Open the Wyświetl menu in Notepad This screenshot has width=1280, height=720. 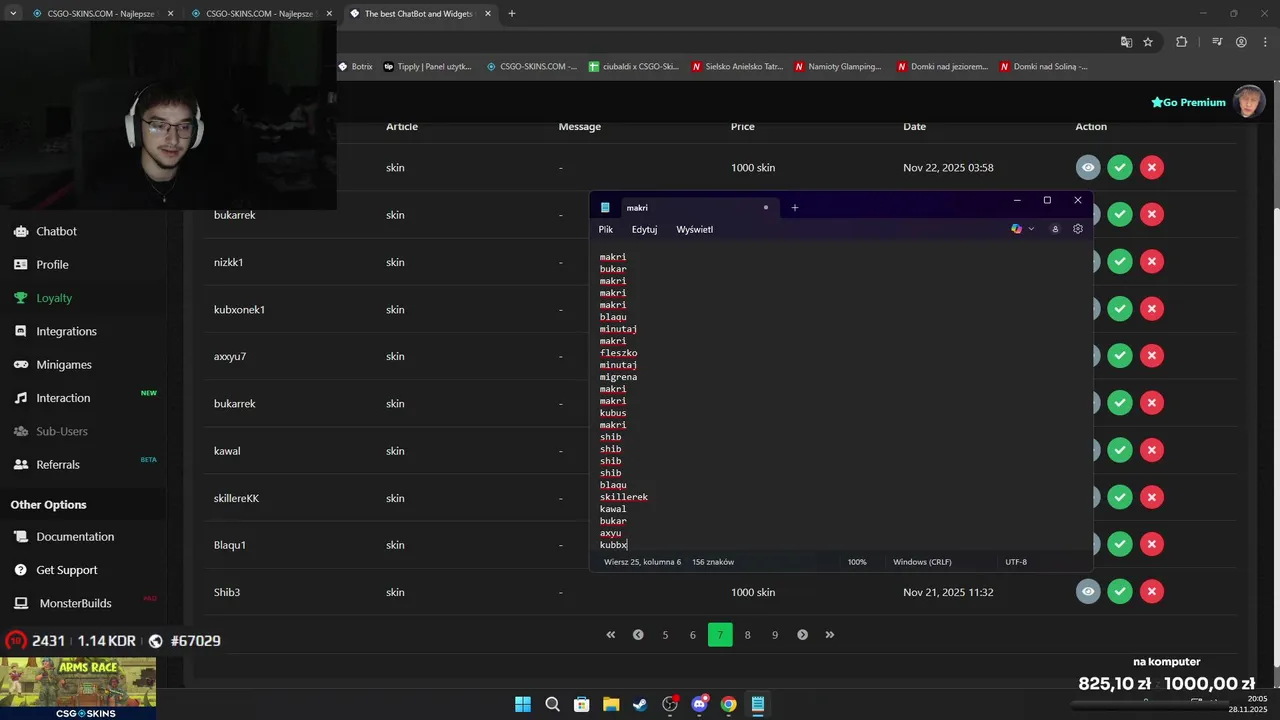coord(695,229)
